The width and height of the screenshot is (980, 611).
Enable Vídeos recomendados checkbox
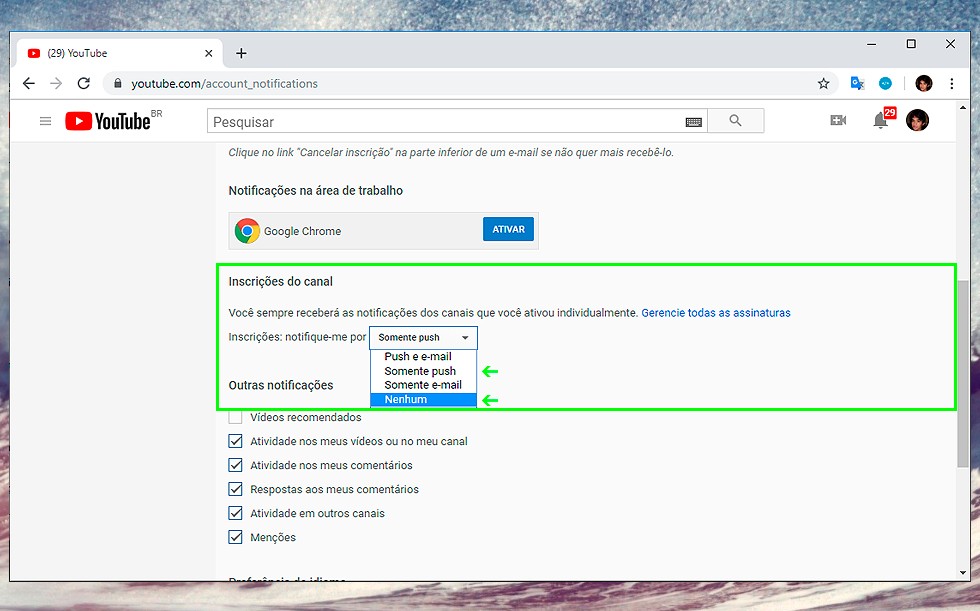tap(235, 417)
